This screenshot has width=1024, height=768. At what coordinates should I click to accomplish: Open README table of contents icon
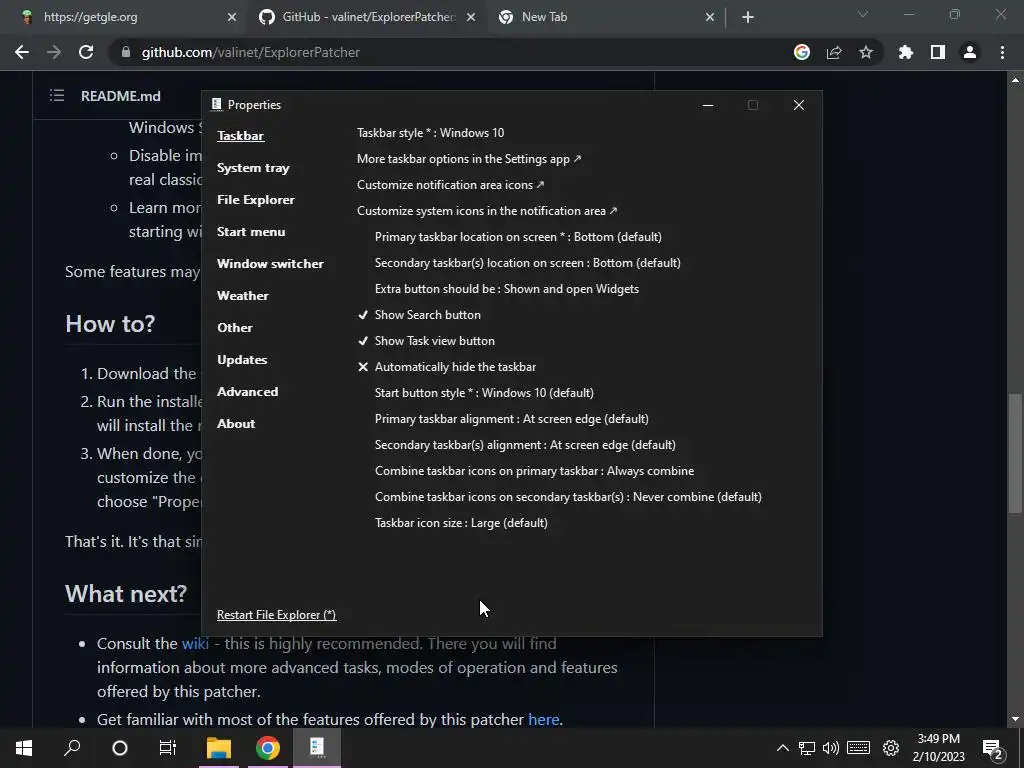point(57,95)
